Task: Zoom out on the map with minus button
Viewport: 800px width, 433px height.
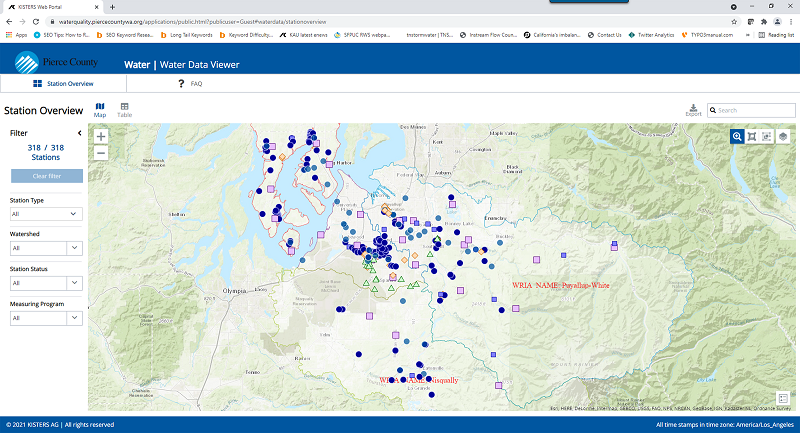Action: coord(101,153)
